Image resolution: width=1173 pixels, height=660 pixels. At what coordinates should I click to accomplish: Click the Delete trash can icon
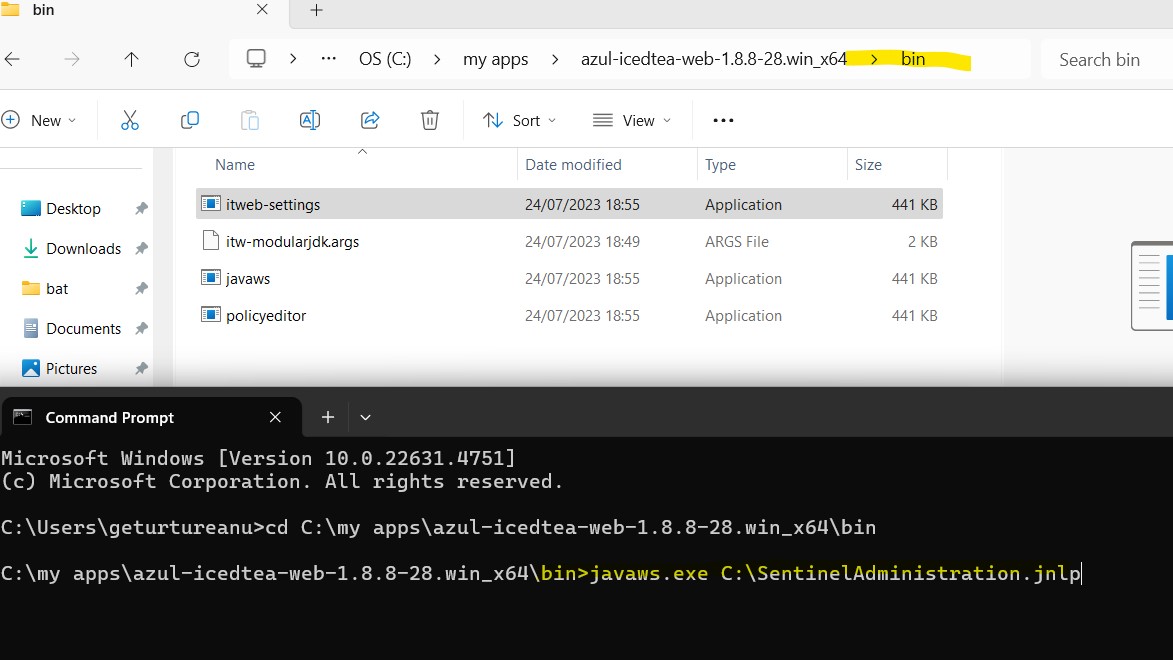point(430,120)
